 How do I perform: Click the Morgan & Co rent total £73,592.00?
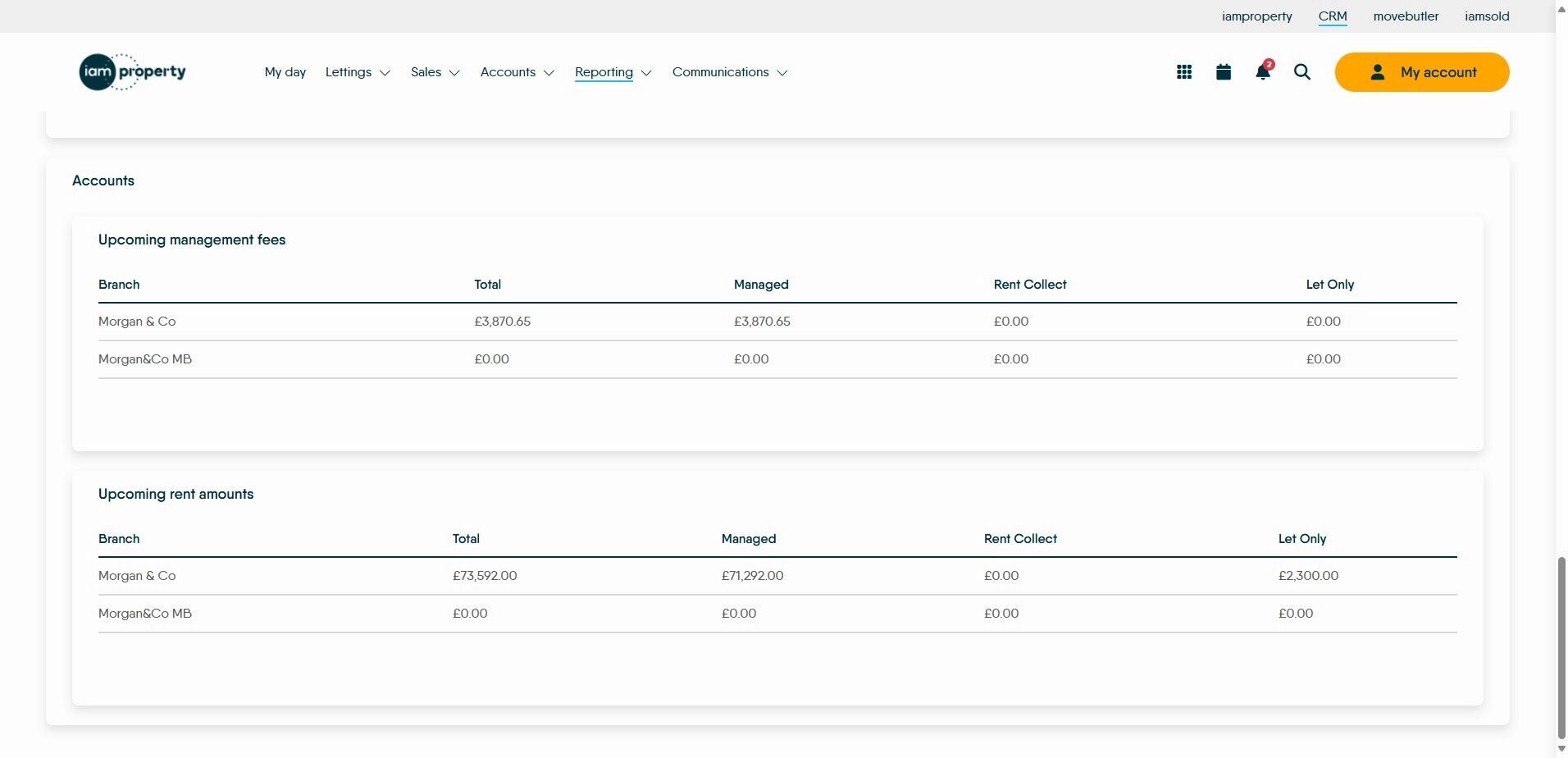tap(485, 576)
